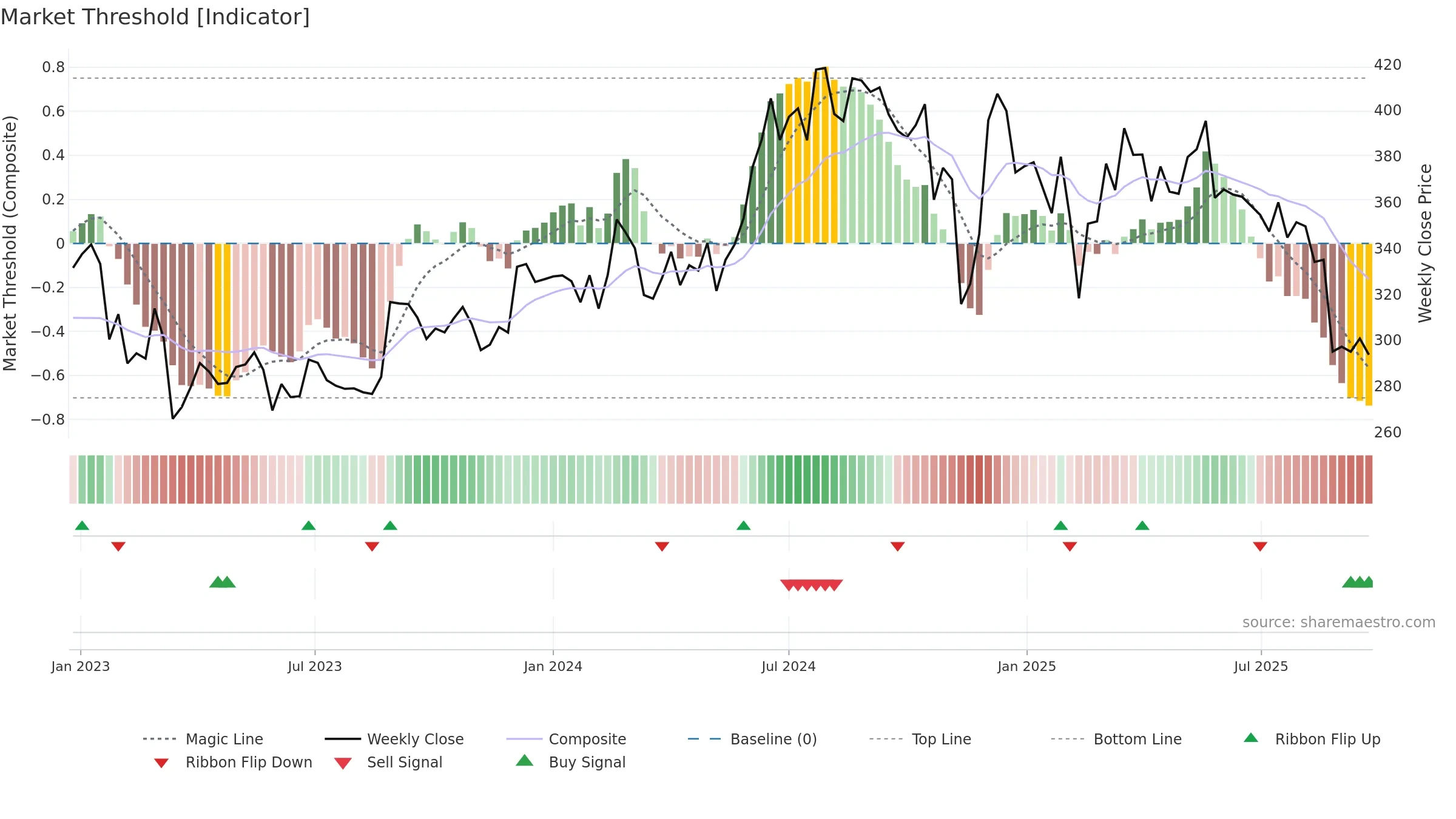Toggle the Baseline (0) legend entry
Viewport: 1456px width, 819px height.
[752, 739]
